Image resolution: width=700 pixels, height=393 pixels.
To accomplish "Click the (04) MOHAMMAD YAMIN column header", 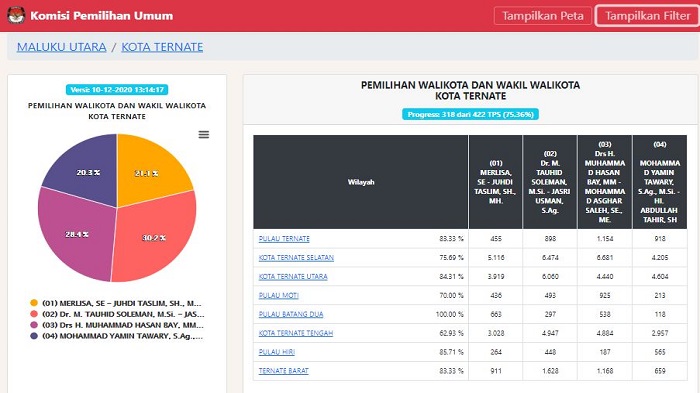I will tap(660, 182).
